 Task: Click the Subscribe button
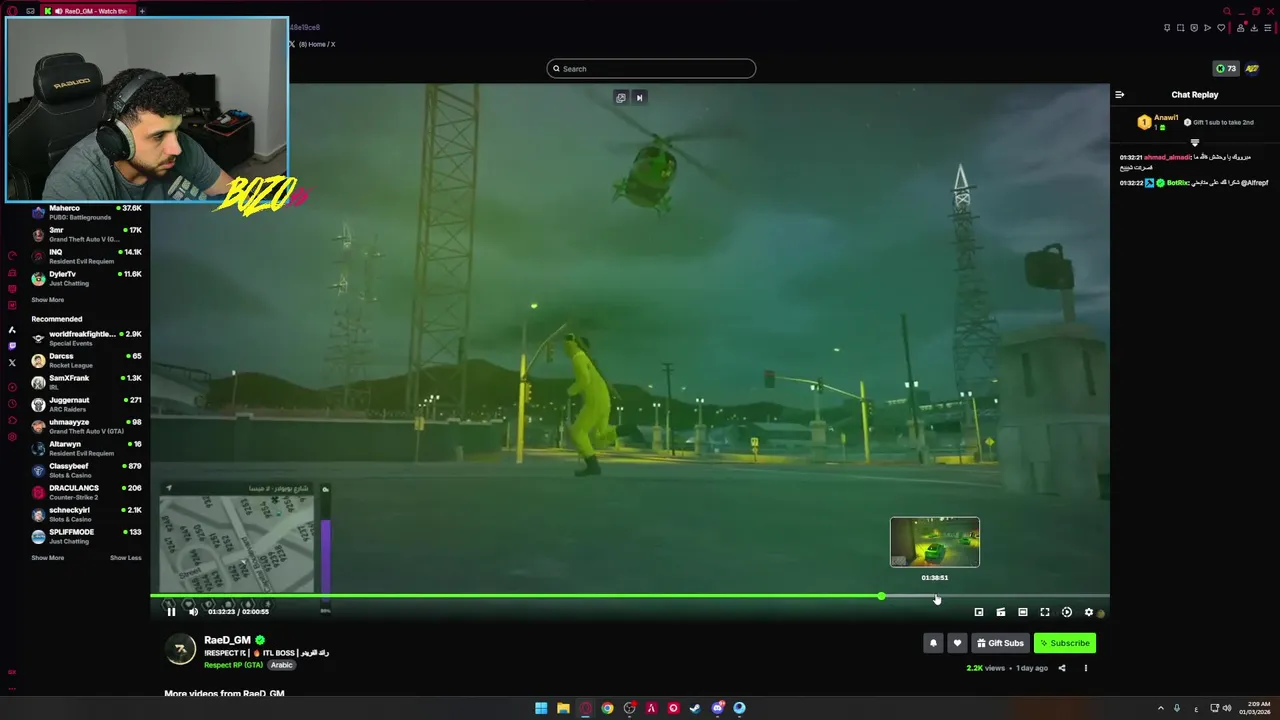pyautogui.click(x=1065, y=643)
